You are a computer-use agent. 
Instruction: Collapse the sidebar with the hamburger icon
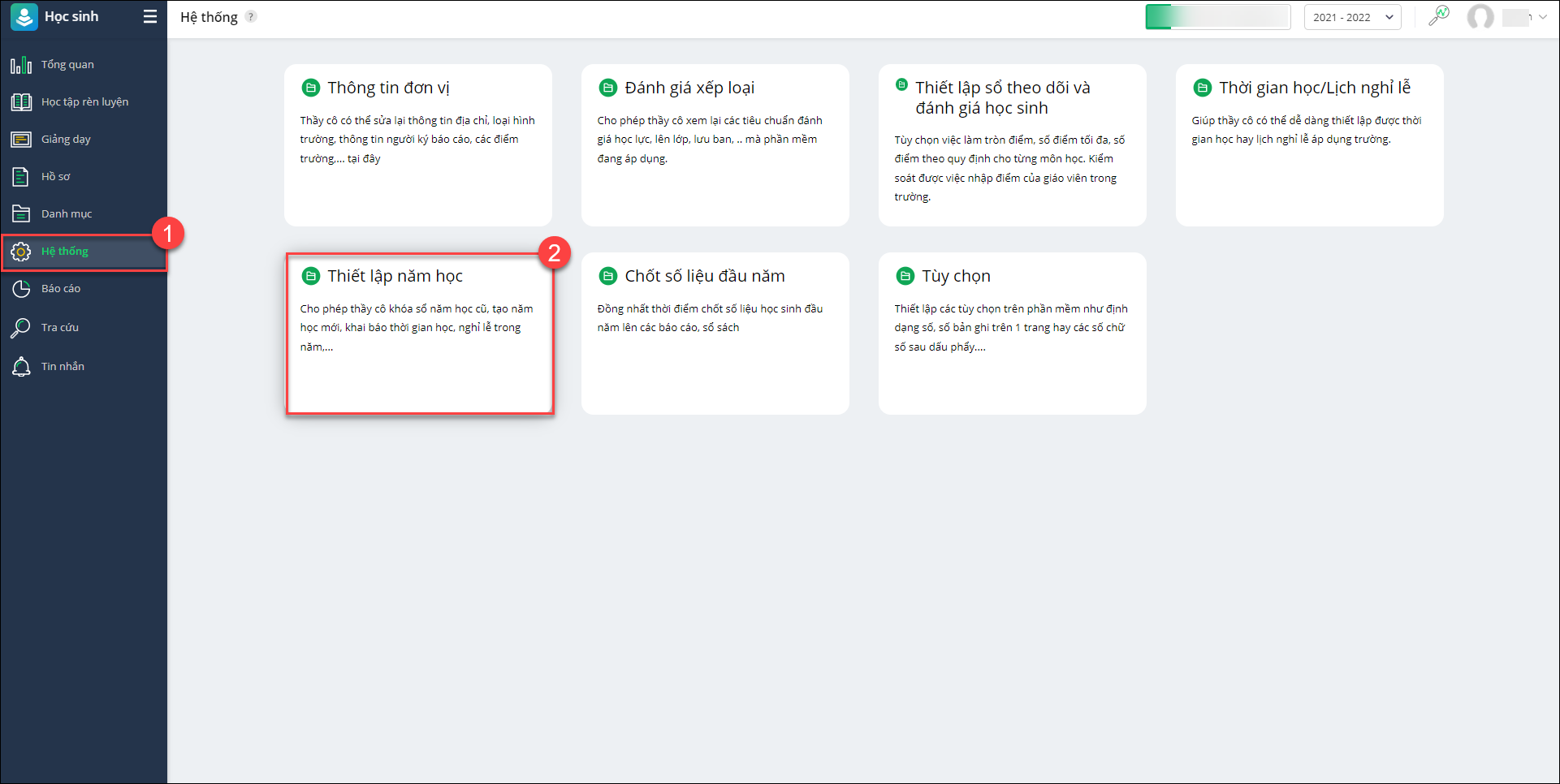pos(150,17)
